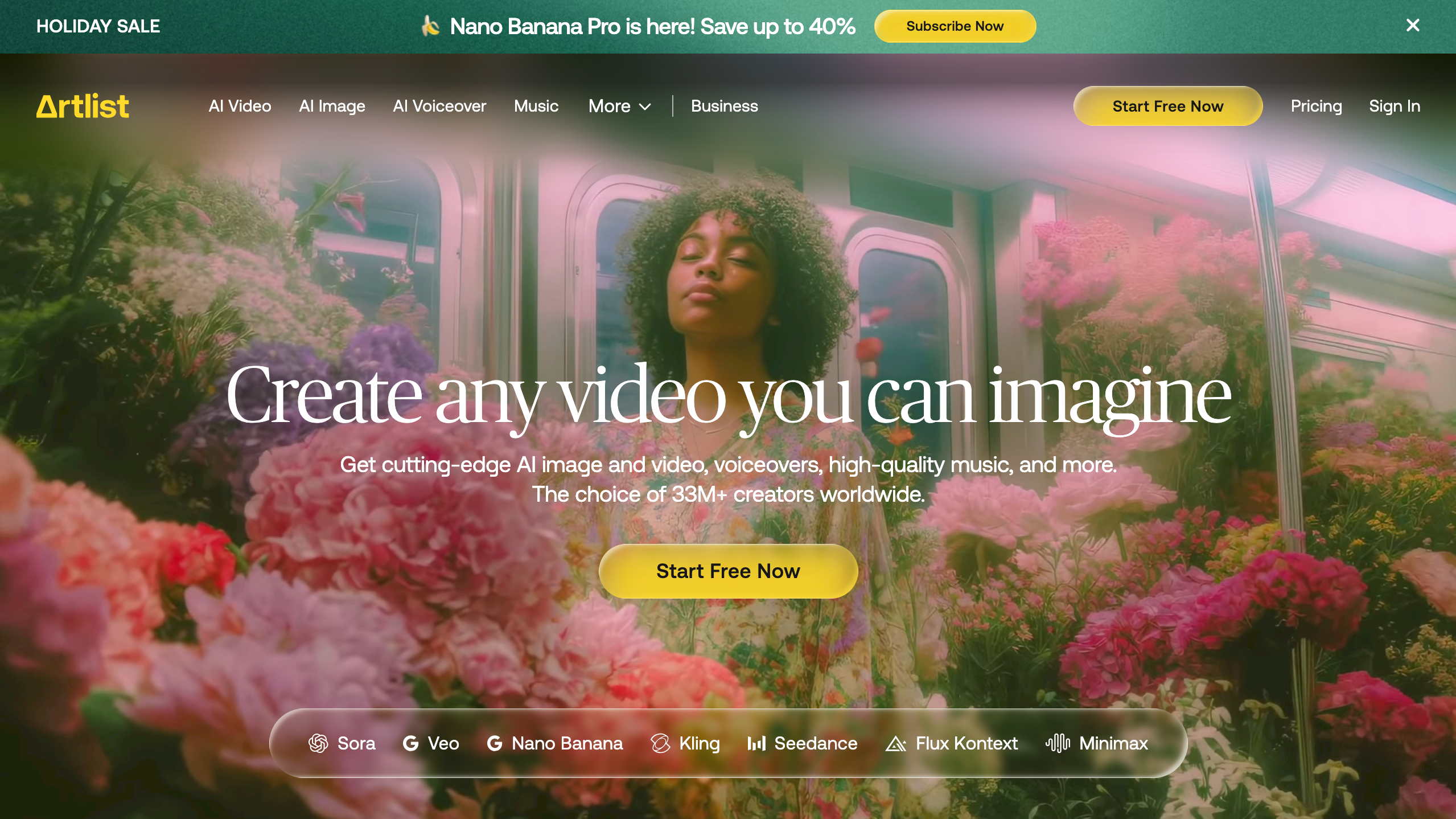Click Sign In in the header
Screen dimensions: 1456x819
[1395, 106]
